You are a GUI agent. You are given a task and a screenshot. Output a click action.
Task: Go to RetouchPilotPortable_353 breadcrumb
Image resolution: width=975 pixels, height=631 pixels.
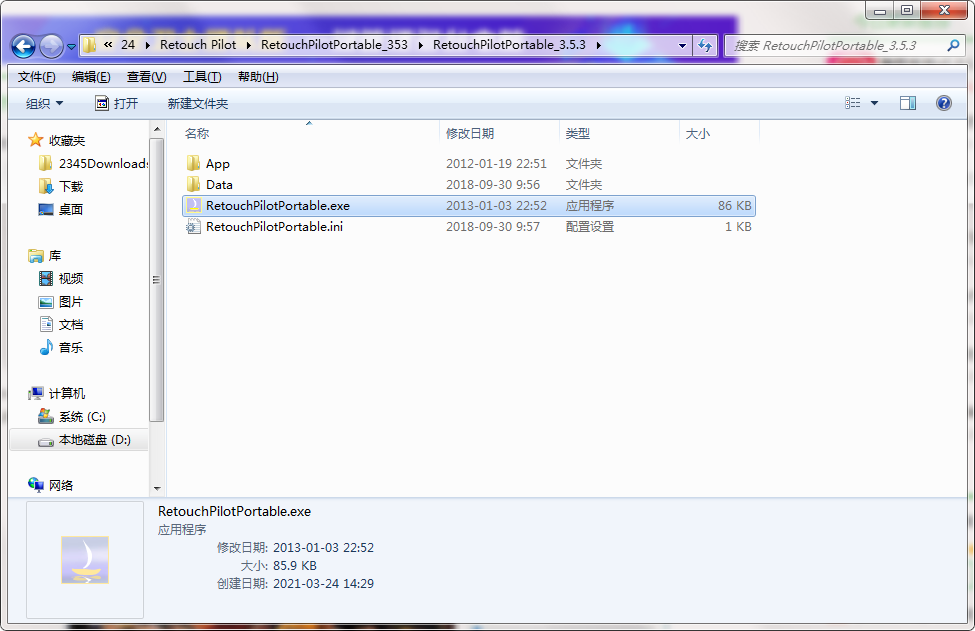(334, 45)
